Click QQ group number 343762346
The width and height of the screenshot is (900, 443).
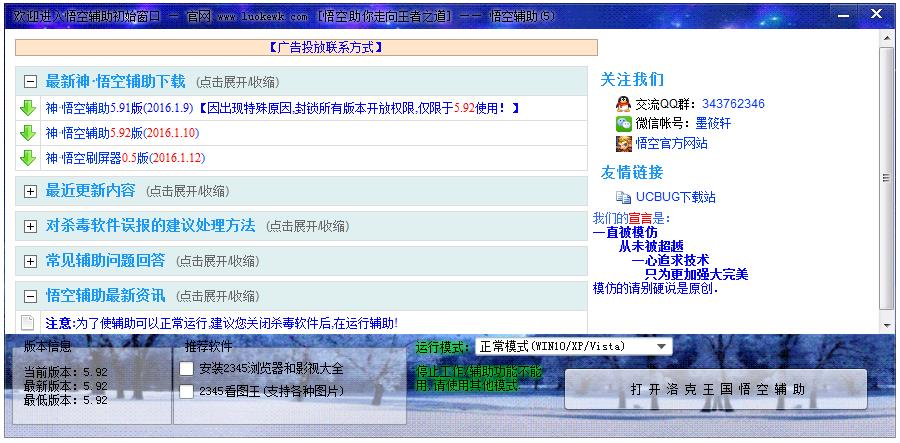pyautogui.click(x=733, y=104)
